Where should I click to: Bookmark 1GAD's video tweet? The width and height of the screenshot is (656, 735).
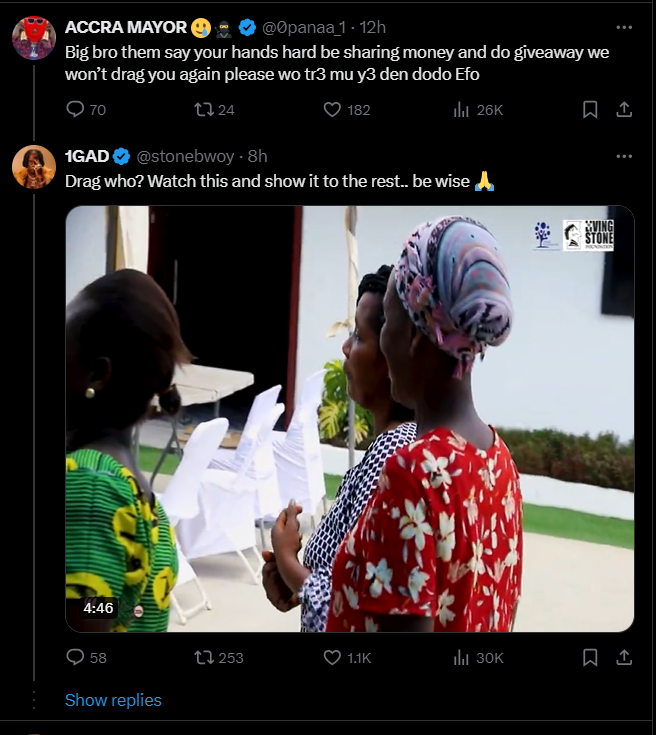[590, 657]
